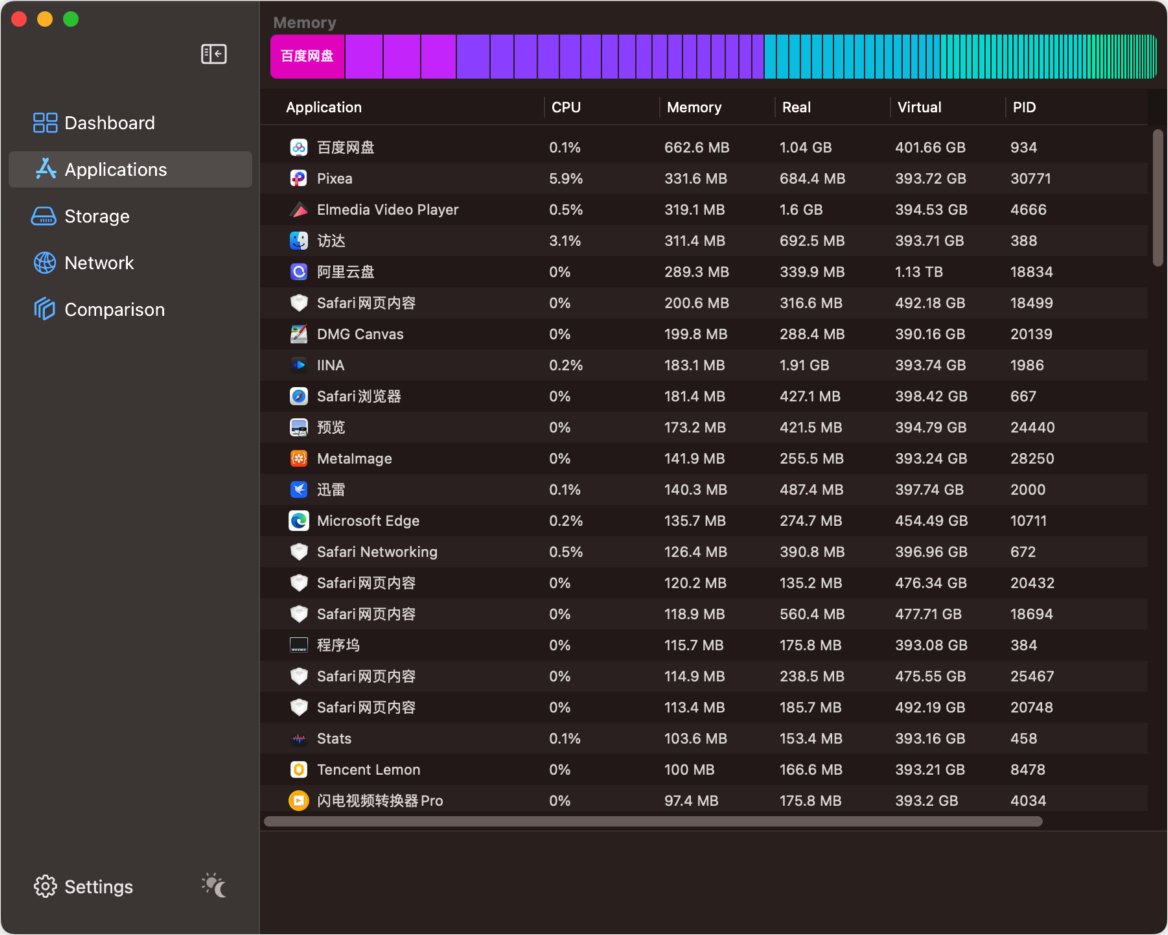
Task: Click the 1.91 GB real memory value
Action: (x=804, y=365)
